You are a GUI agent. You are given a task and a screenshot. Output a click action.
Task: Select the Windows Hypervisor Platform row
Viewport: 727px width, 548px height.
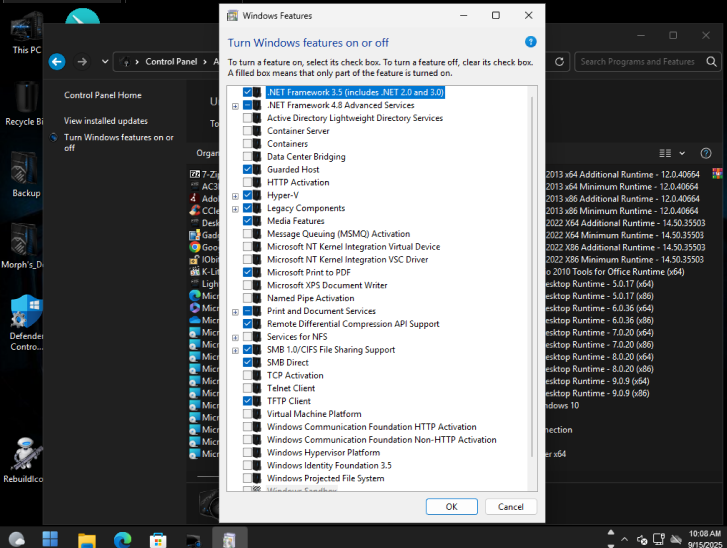pos(323,452)
